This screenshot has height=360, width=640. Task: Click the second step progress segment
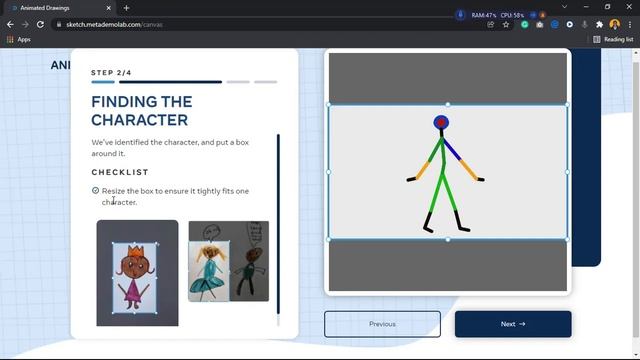pyautogui.click(x=170, y=82)
